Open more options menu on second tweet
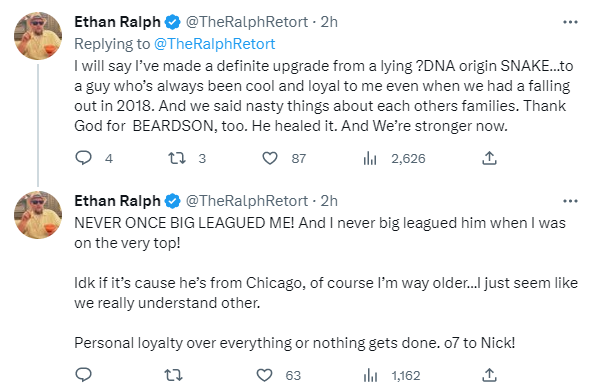The image size is (590, 392). click(570, 201)
